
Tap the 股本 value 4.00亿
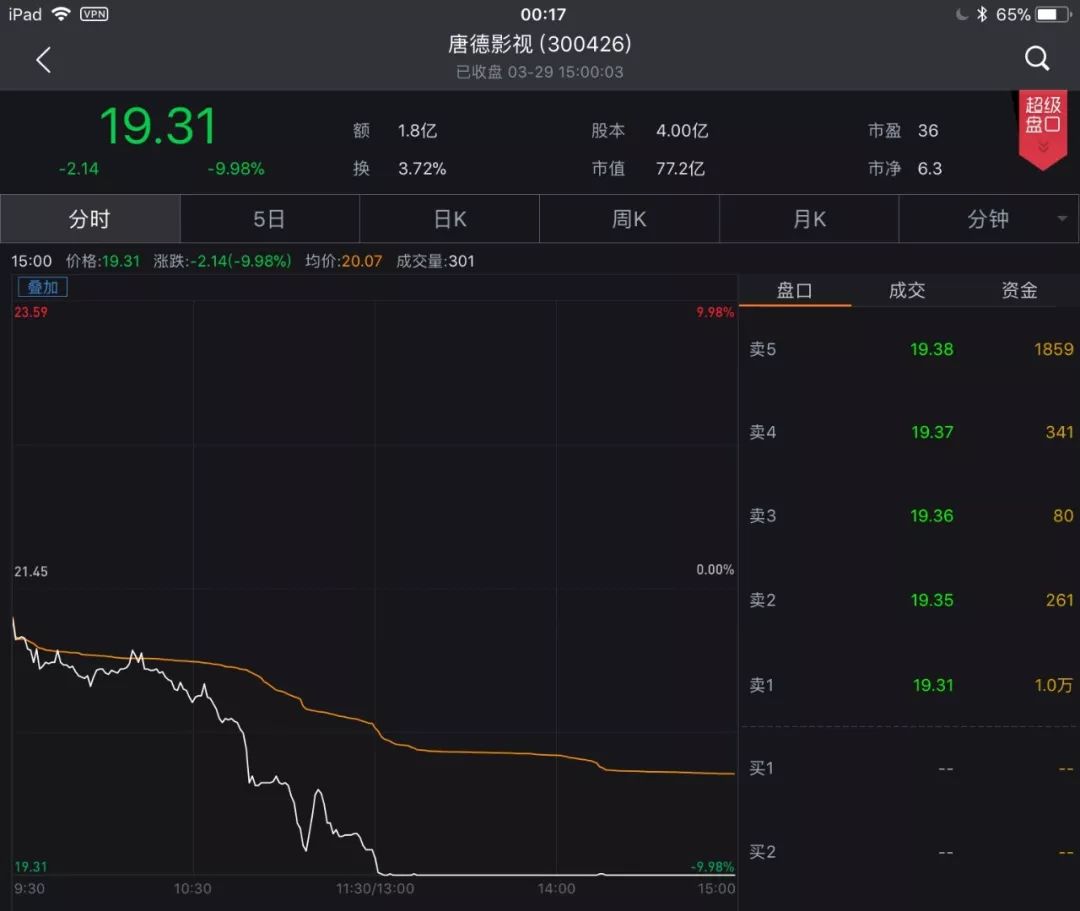tap(682, 131)
